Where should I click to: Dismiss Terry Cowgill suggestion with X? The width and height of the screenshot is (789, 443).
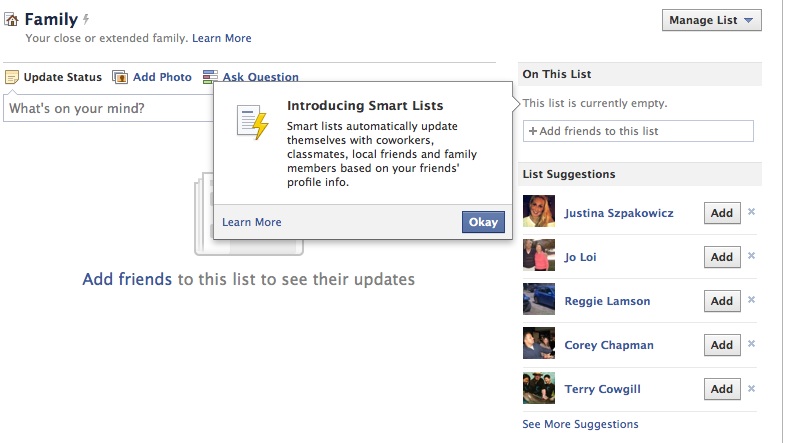pos(751,388)
